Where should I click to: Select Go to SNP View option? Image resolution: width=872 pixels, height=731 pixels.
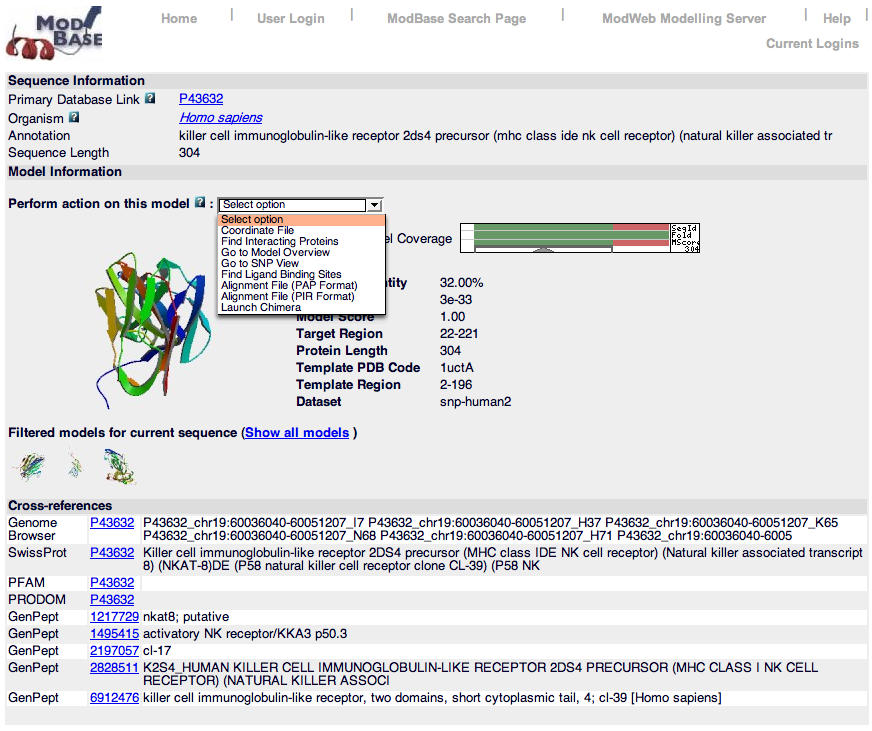[x=260, y=264]
